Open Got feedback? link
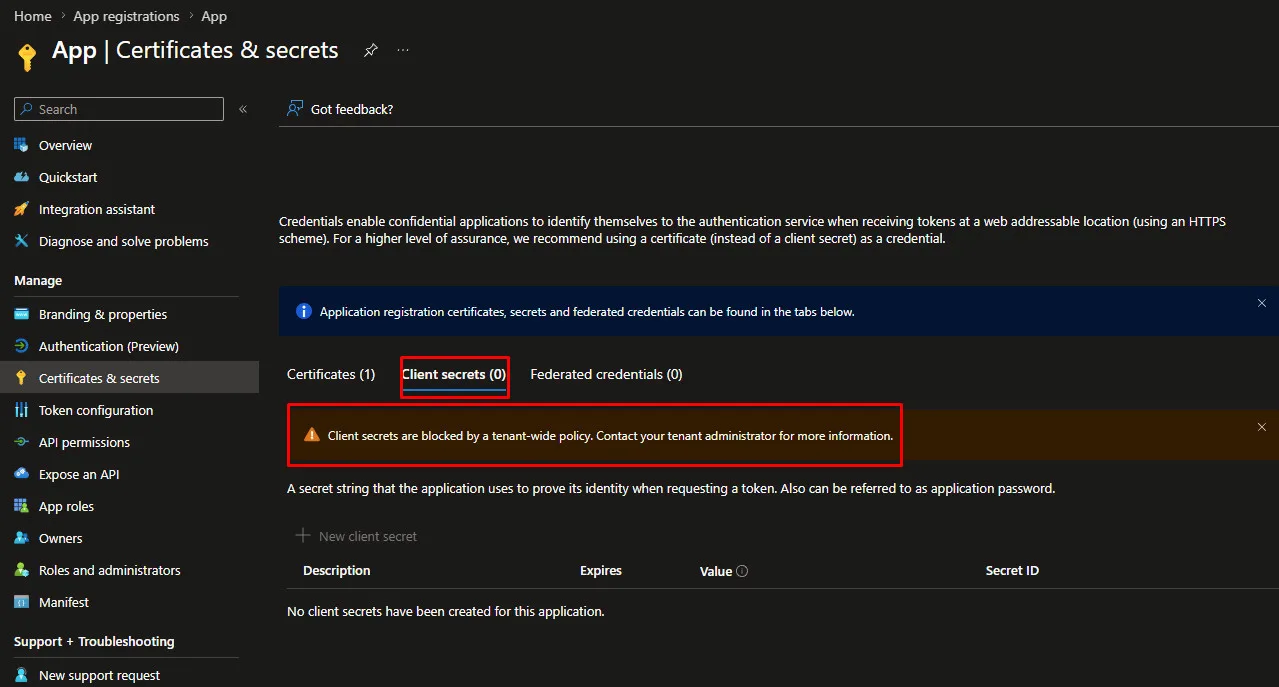This screenshot has height=687, width=1279. click(340, 109)
